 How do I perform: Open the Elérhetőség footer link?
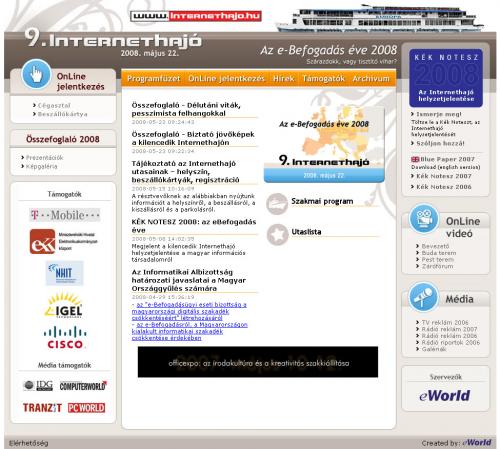click(x=29, y=443)
